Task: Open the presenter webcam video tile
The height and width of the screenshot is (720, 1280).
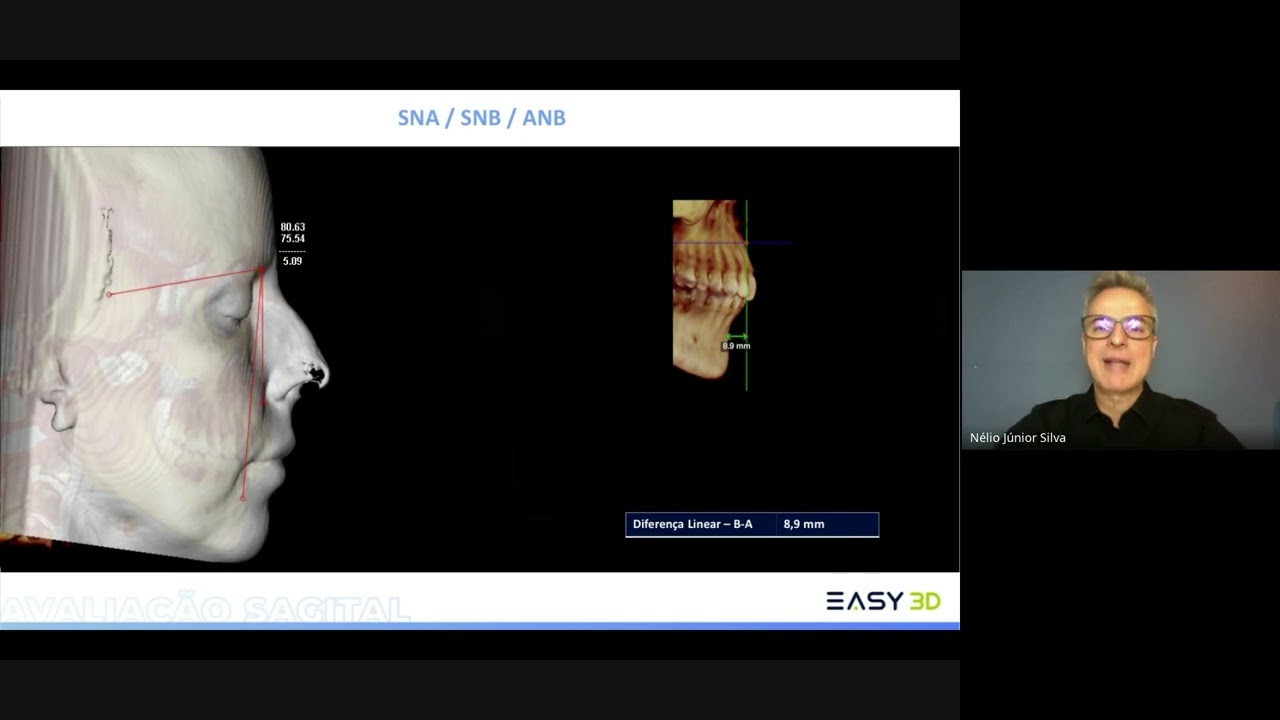Action: coord(1120,360)
